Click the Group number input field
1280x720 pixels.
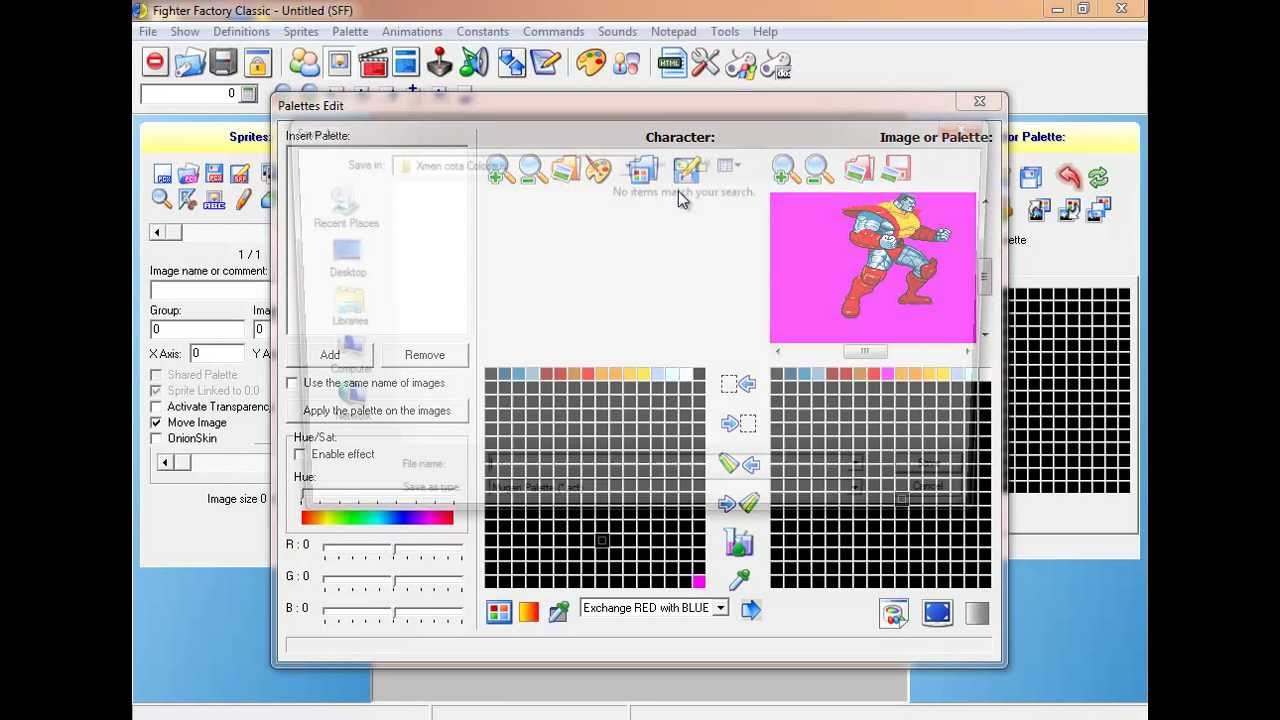tap(197, 329)
